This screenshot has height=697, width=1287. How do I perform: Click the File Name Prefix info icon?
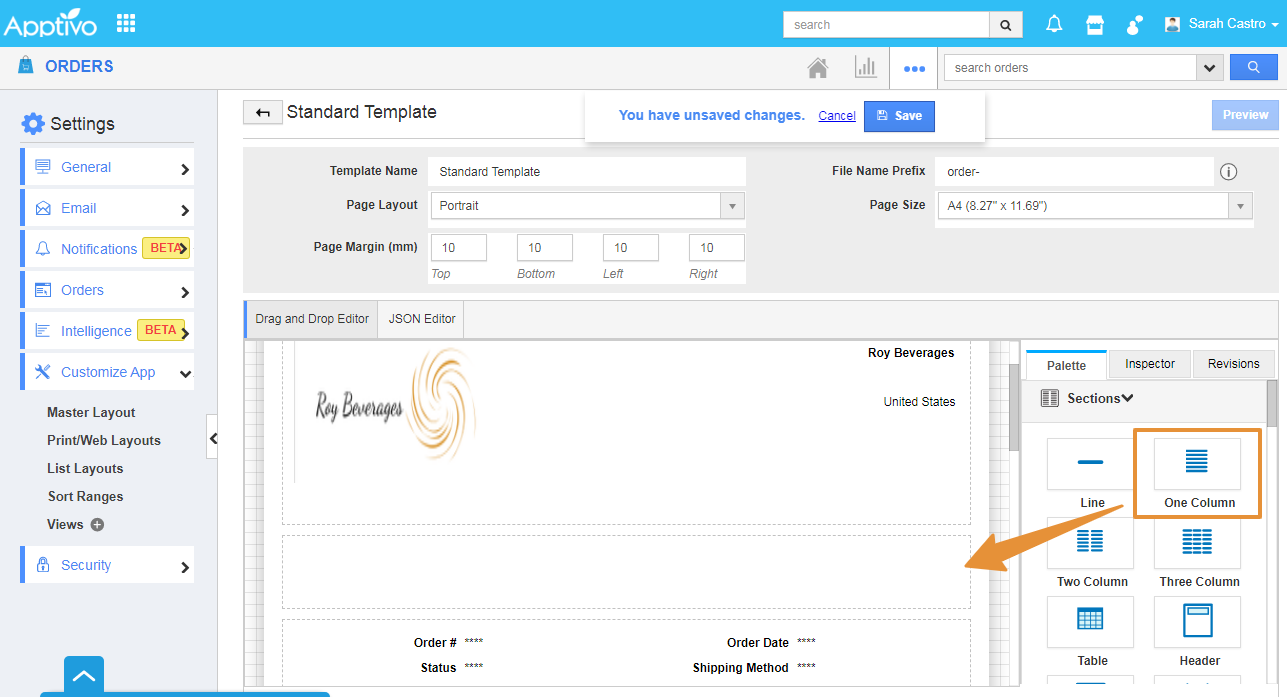pyautogui.click(x=1229, y=172)
